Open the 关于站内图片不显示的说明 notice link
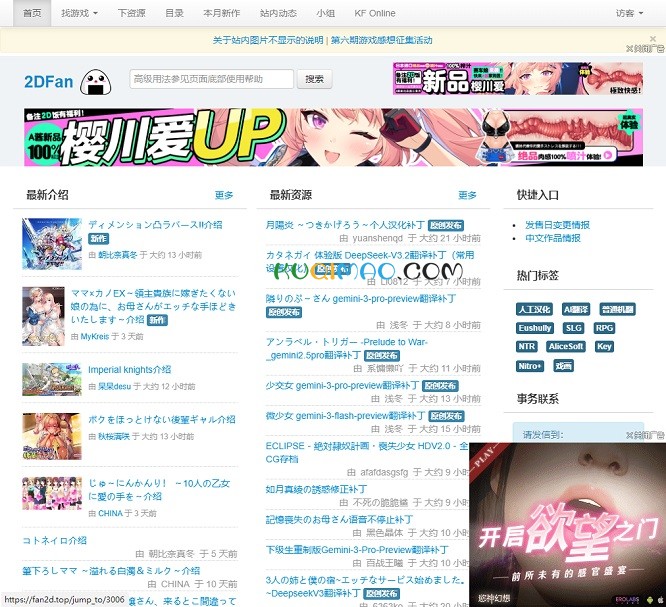Image resolution: width=666 pixels, height=607 pixels. 268,40
